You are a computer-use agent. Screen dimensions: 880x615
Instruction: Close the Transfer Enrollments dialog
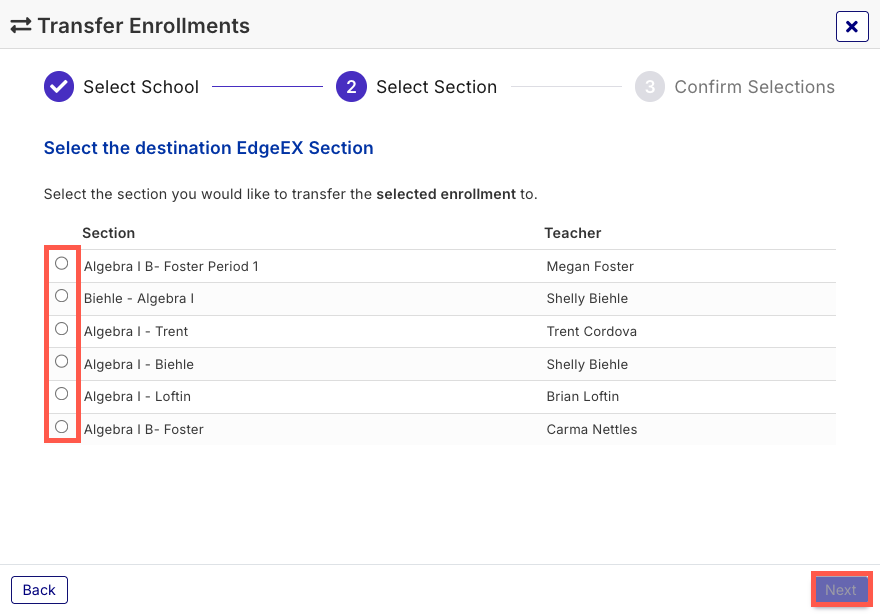tap(852, 26)
